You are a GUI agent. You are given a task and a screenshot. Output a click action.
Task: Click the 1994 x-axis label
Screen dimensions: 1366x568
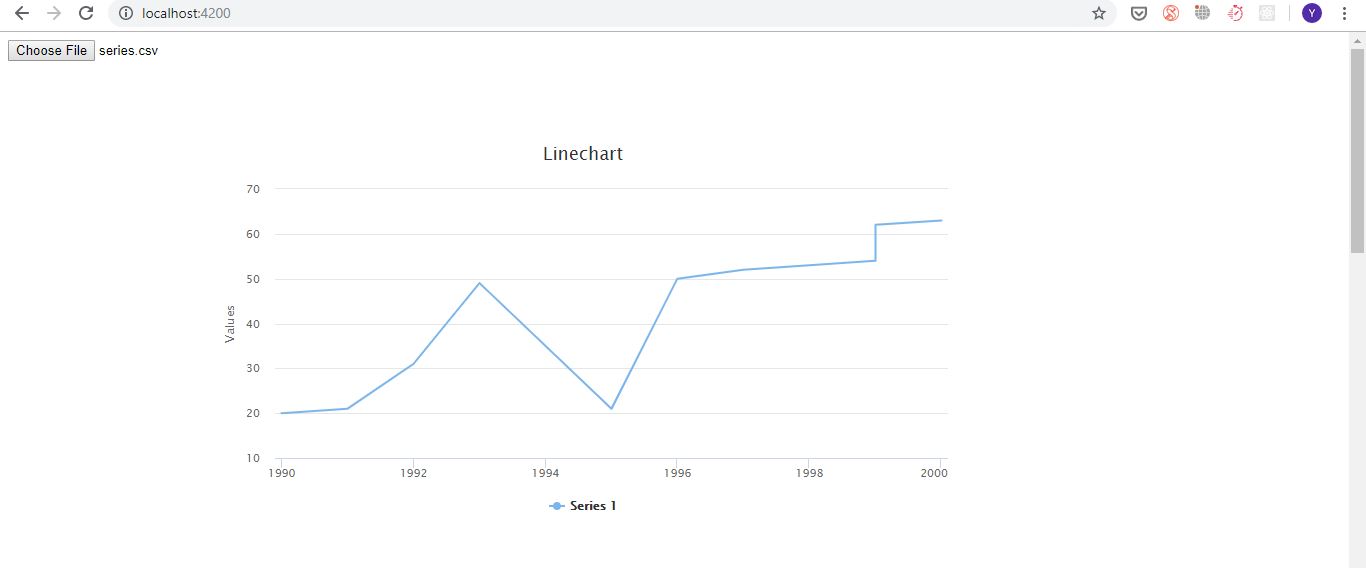(x=545, y=473)
